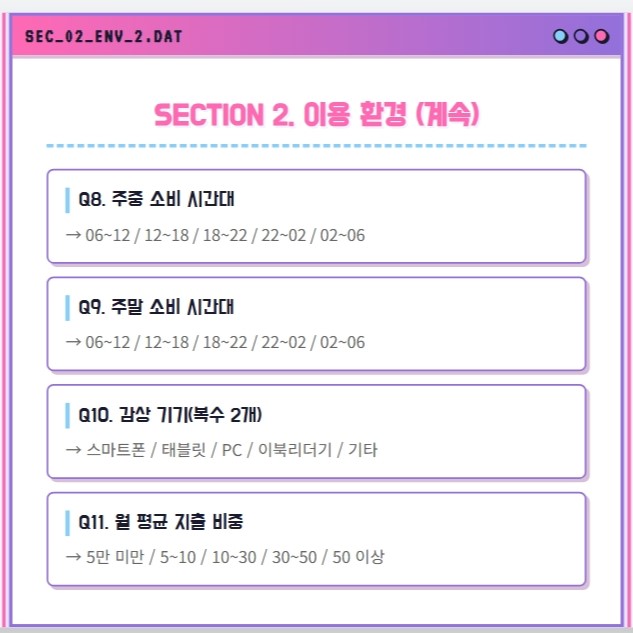Choose the 5만 미만 option in Q11
Viewport: 633px width, 633px height.
(x=115, y=557)
